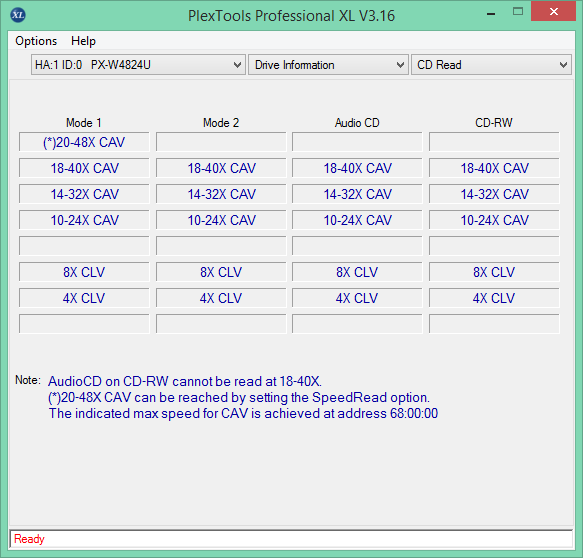Click the PlexTools XL app icon

(18, 15)
